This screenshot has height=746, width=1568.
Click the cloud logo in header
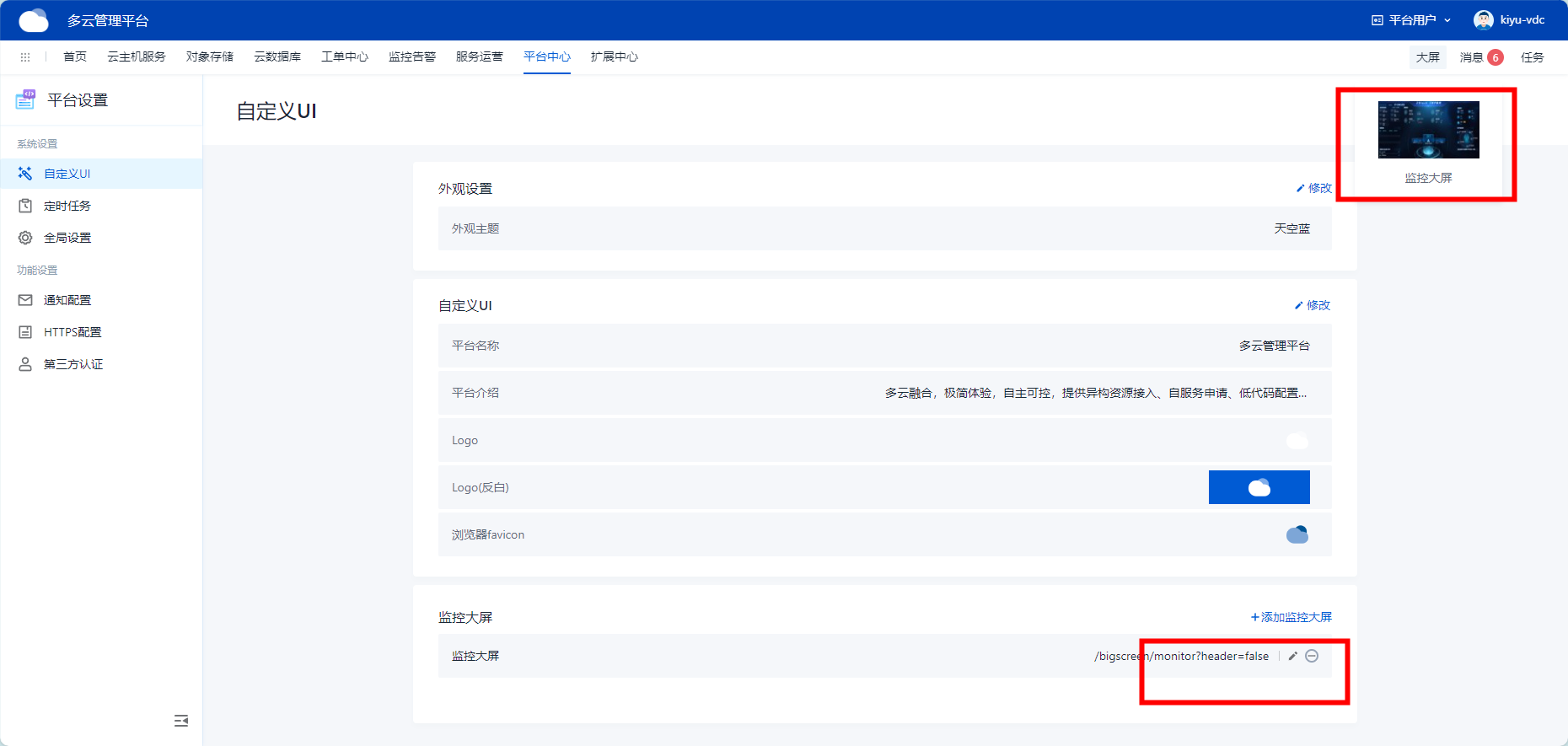click(34, 20)
